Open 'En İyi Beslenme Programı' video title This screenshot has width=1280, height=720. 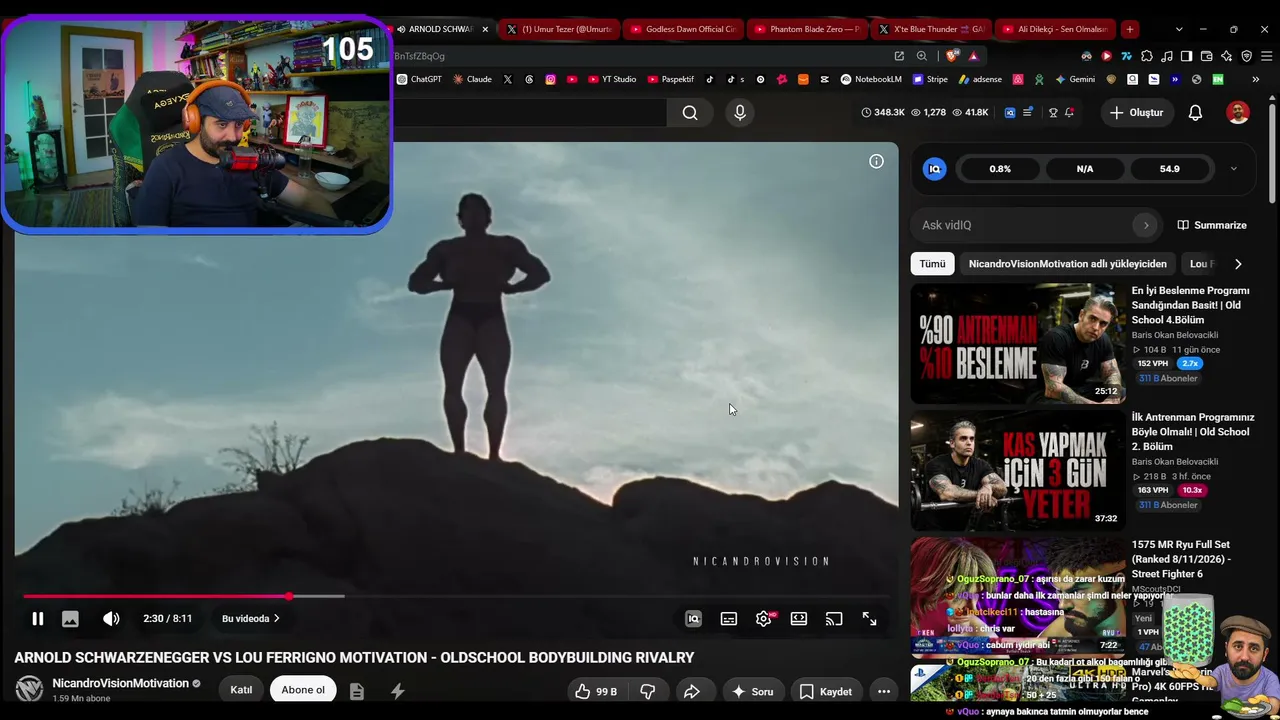click(1193, 305)
